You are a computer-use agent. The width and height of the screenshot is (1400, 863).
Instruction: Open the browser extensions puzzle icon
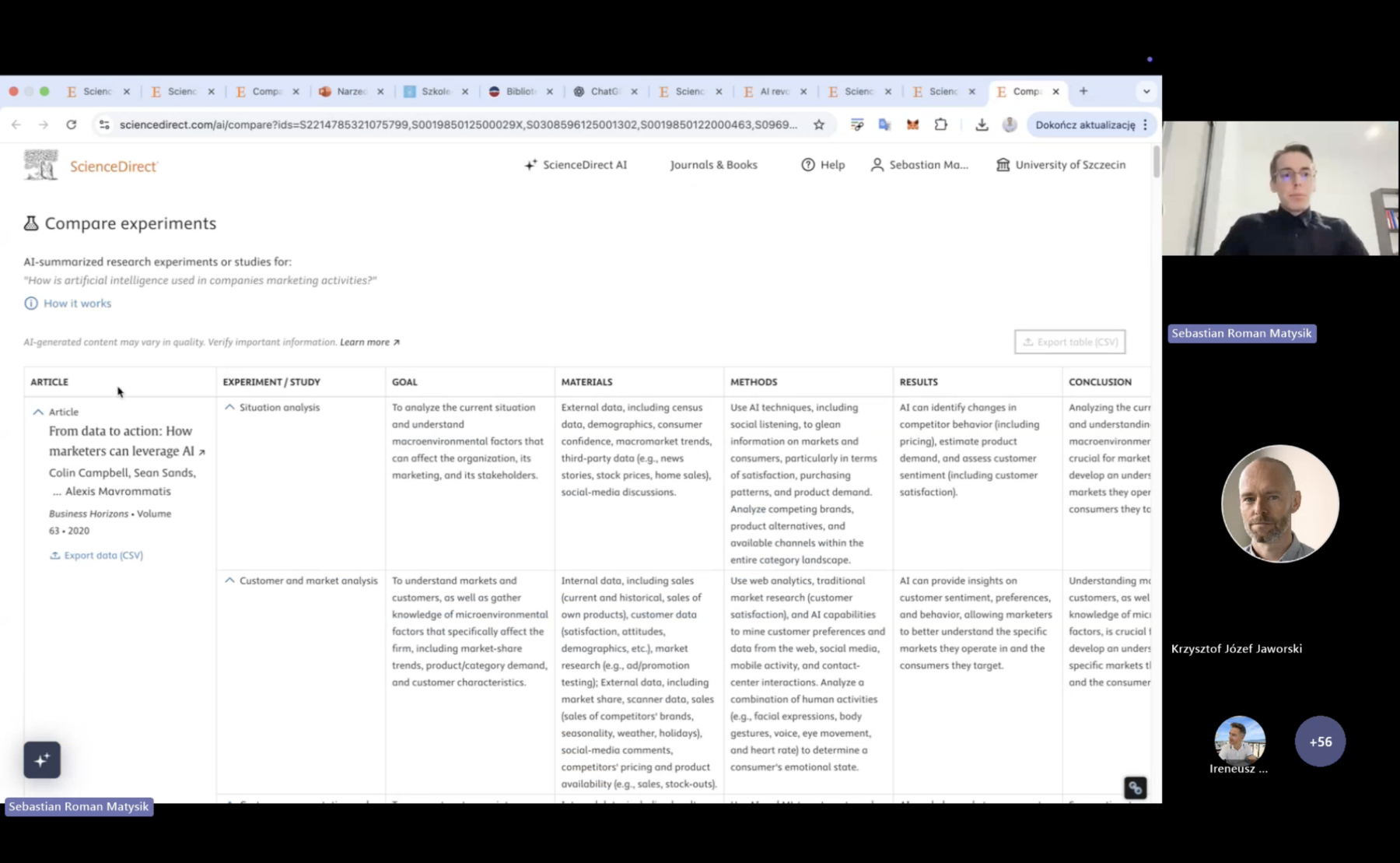coord(941,125)
